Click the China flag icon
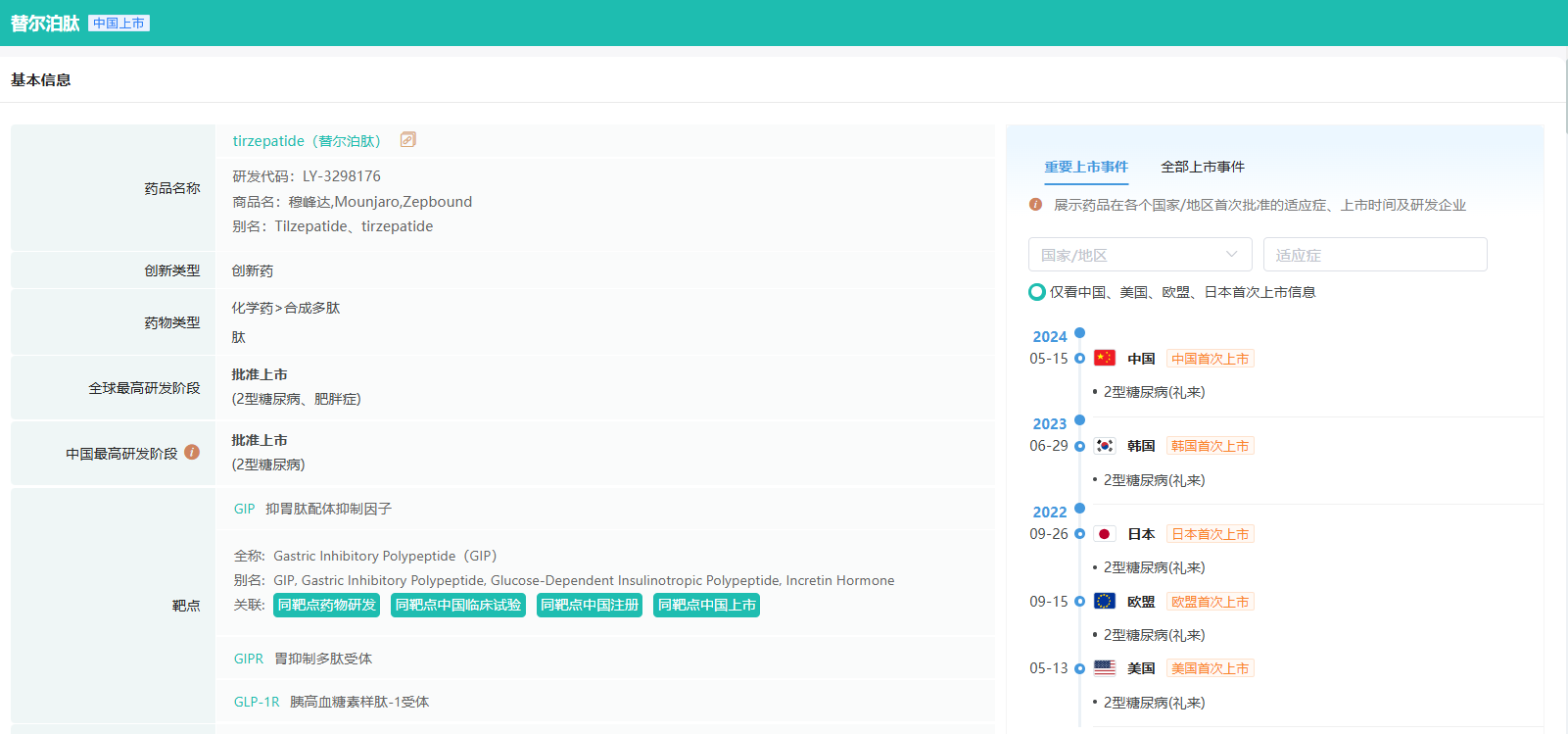The height and width of the screenshot is (734, 1568). pyautogui.click(x=1105, y=359)
